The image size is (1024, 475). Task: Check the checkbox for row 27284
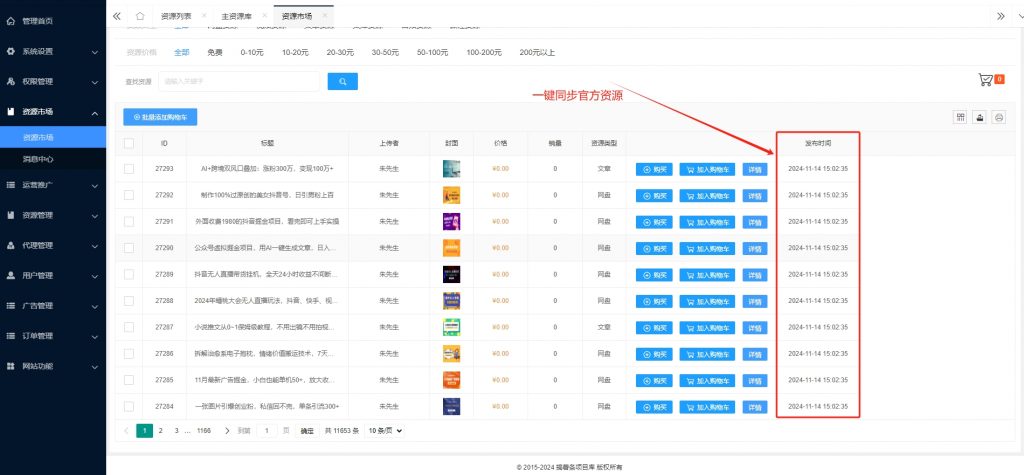(129, 406)
